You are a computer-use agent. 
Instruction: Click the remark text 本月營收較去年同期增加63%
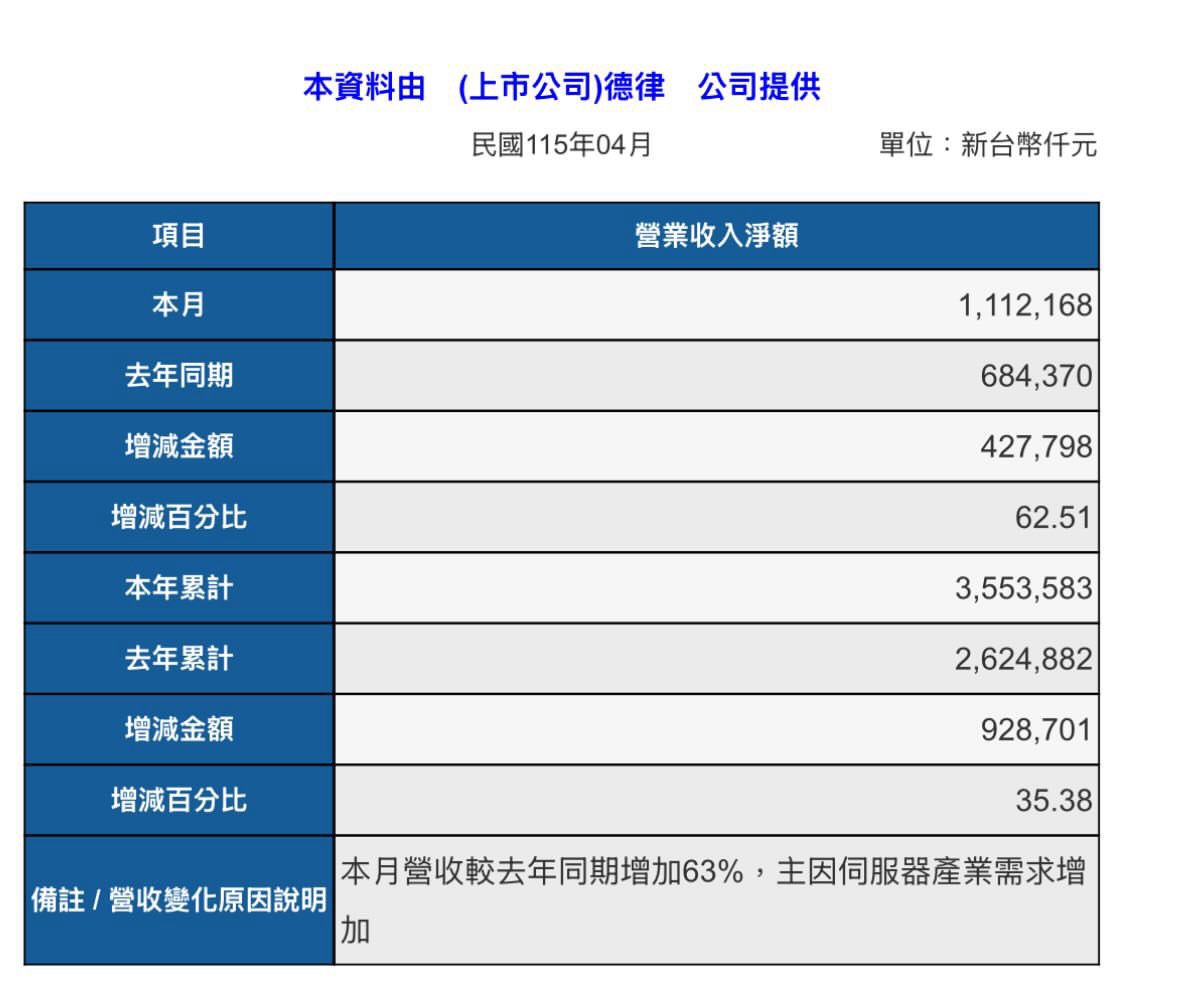[x=542, y=872]
